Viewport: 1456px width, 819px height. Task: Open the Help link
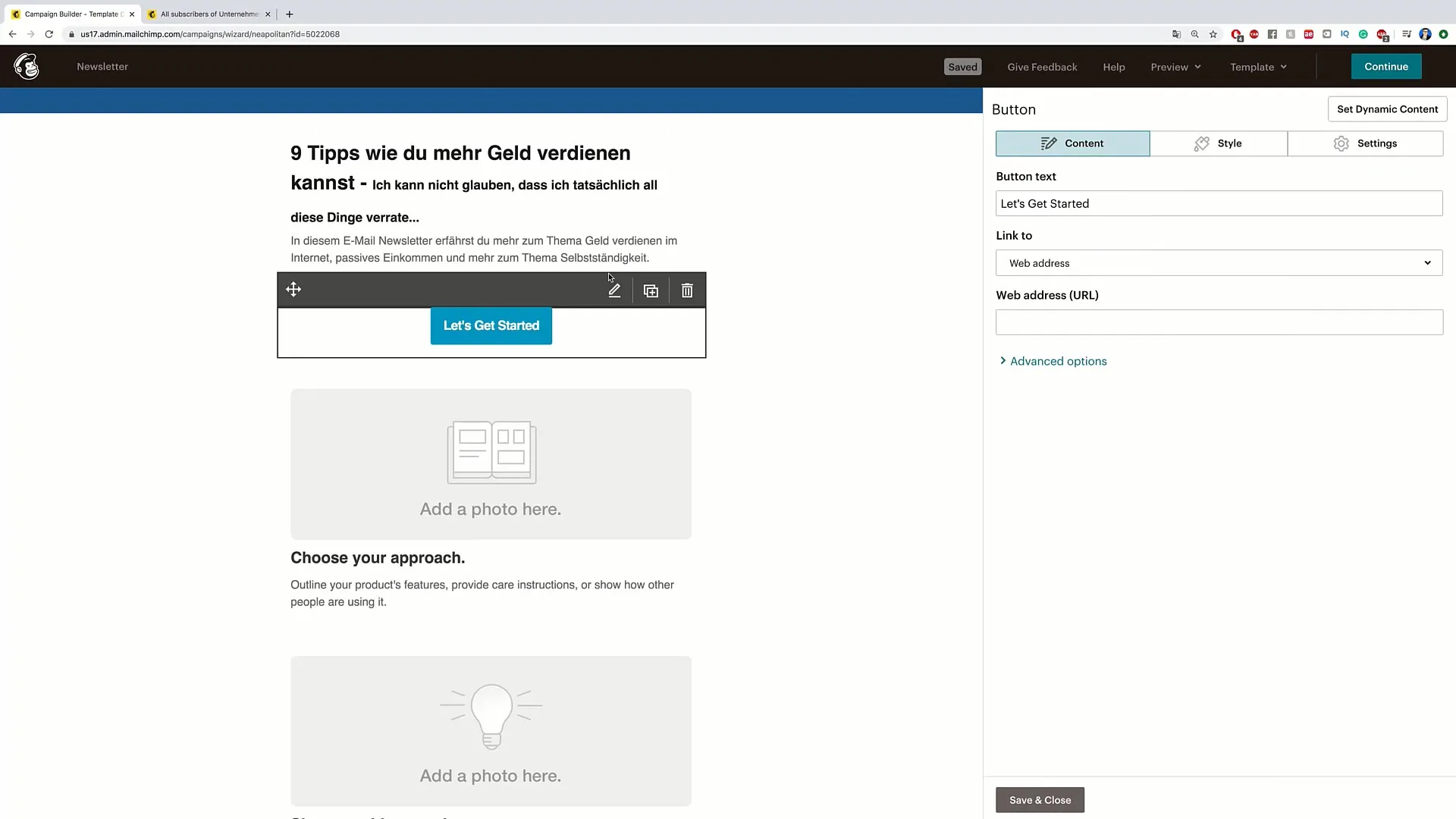pos(1114,67)
